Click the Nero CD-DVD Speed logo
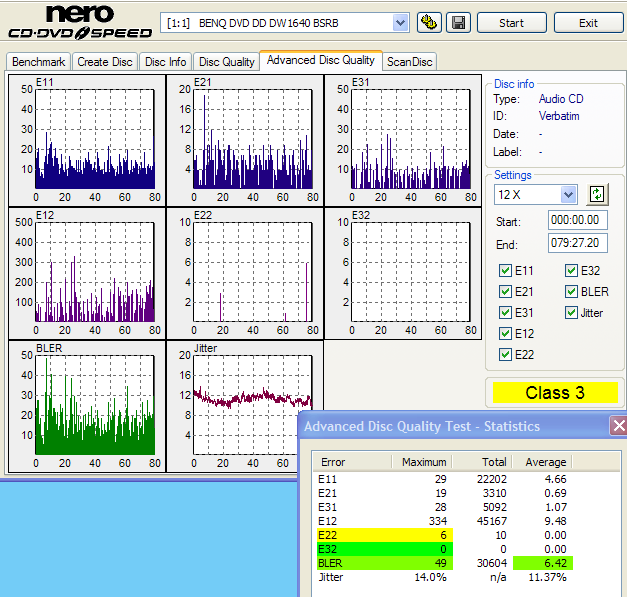 click(78, 24)
